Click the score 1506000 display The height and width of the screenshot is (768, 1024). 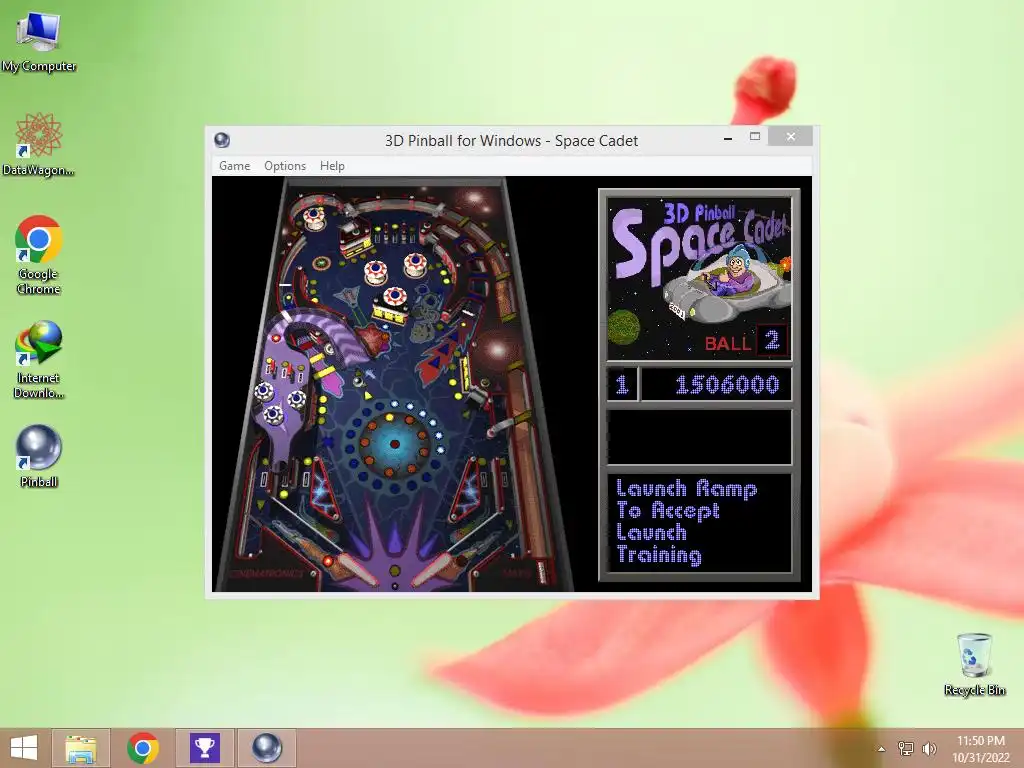pos(716,384)
